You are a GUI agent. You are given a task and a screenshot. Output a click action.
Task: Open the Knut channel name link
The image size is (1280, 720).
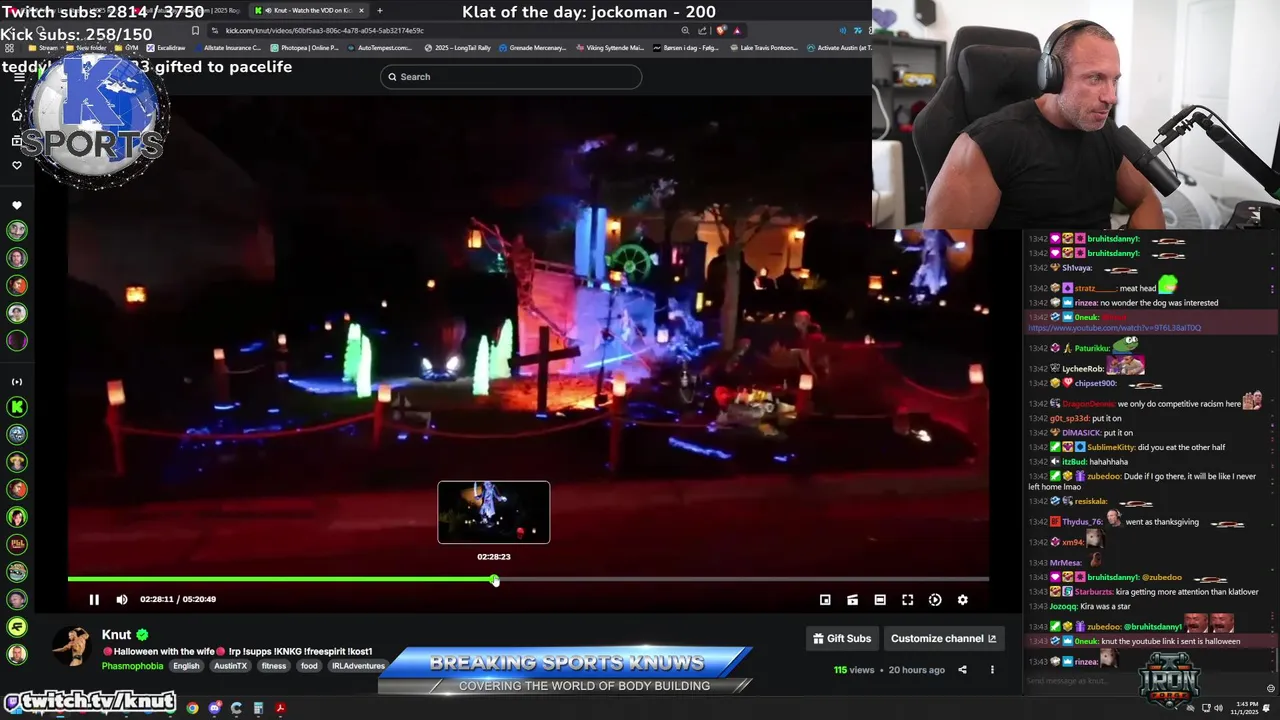coord(116,635)
